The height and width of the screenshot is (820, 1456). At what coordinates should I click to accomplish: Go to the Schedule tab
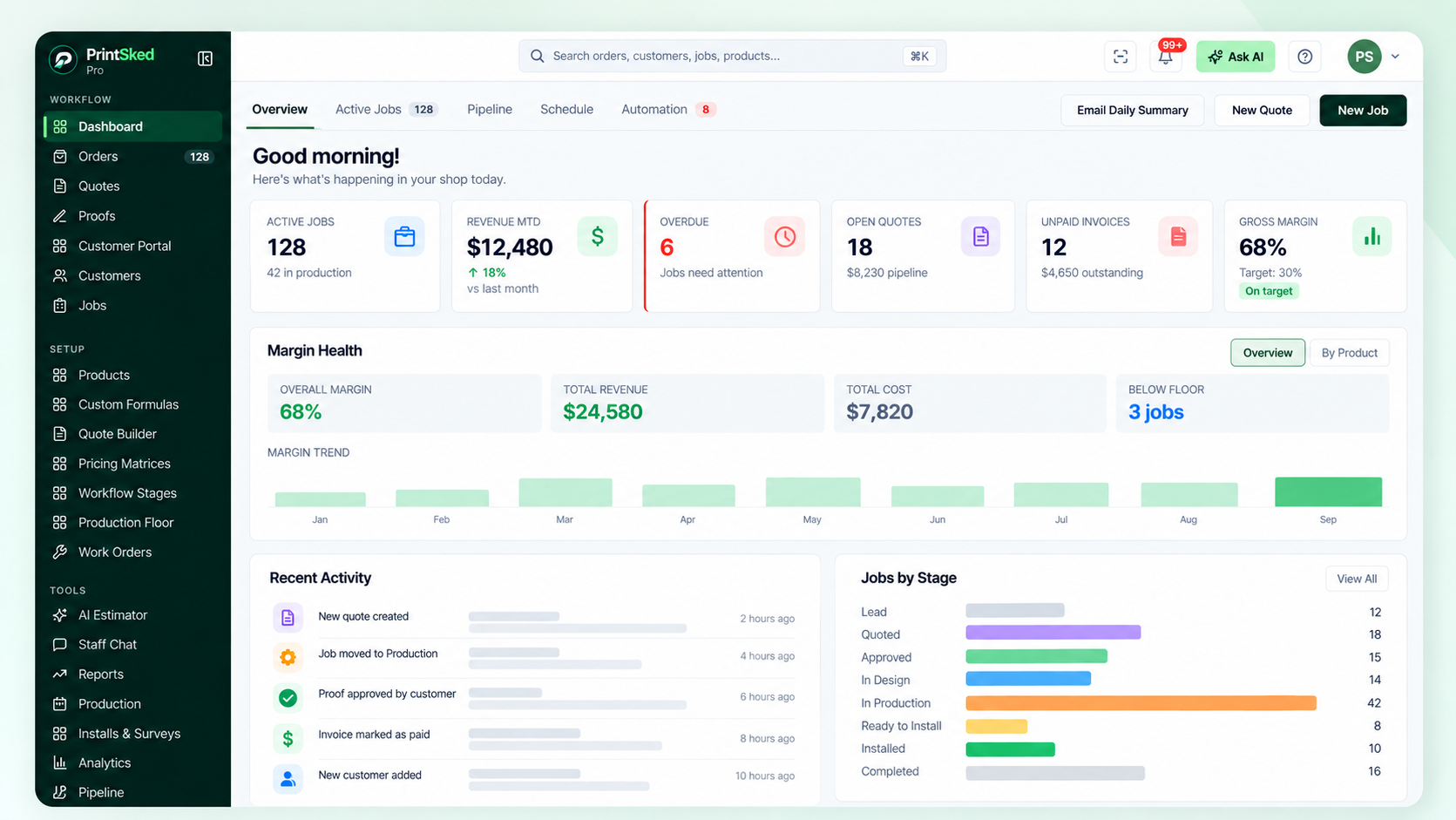click(x=566, y=110)
